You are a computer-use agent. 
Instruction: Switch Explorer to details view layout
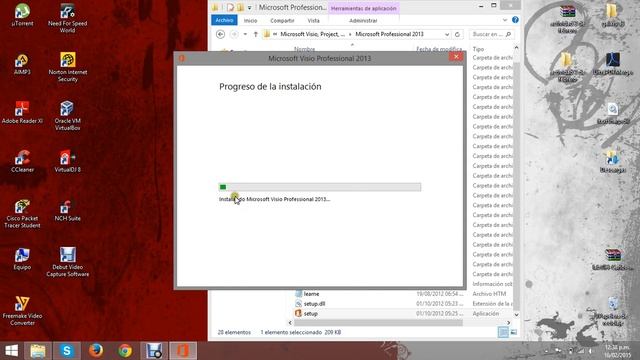coord(503,332)
